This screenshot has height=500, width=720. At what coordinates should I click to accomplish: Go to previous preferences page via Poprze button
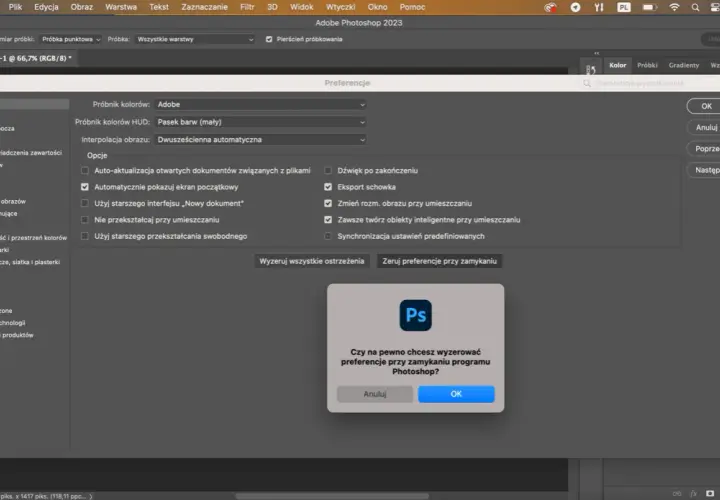tap(705, 149)
